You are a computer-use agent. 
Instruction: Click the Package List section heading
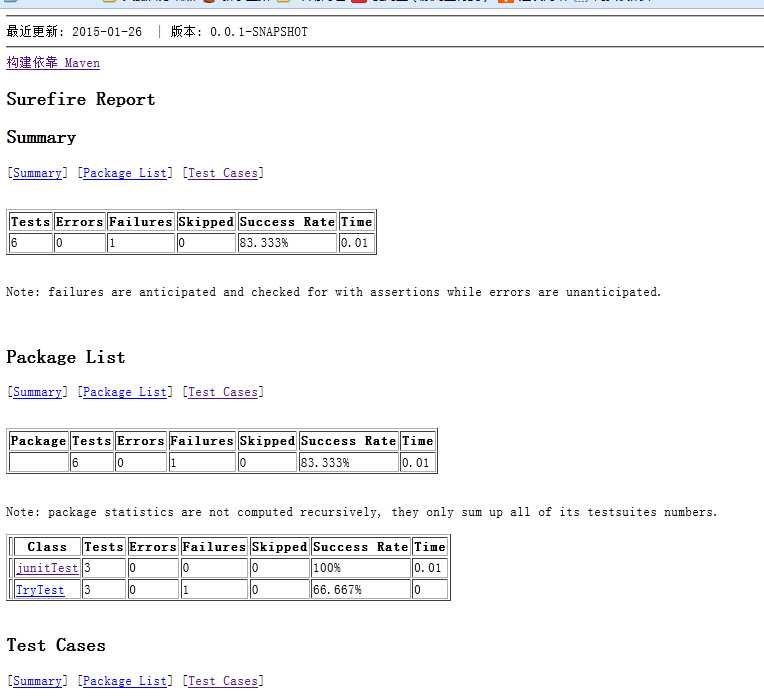point(66,357)
